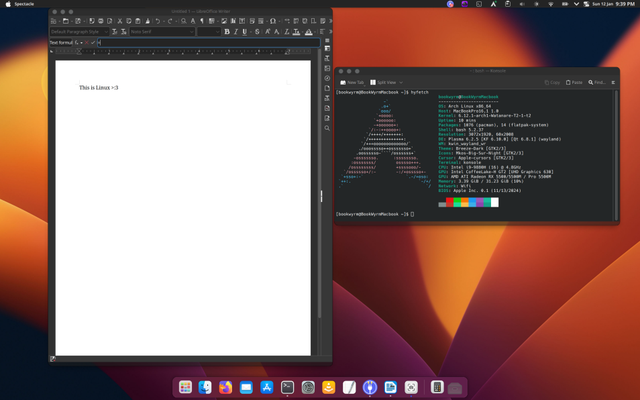Open the Konsole terminal icon in dock

(287, 387)
